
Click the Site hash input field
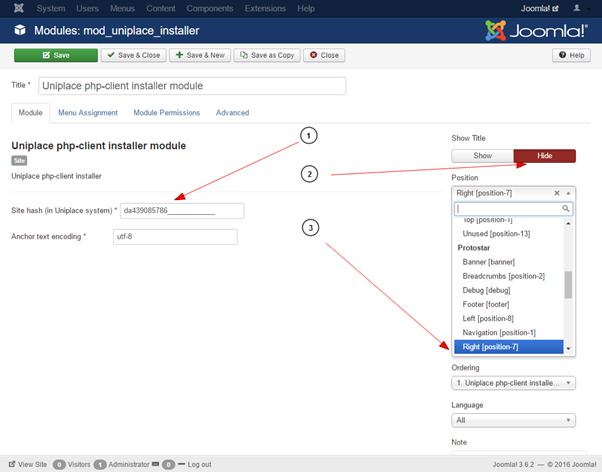coord(182,211)
